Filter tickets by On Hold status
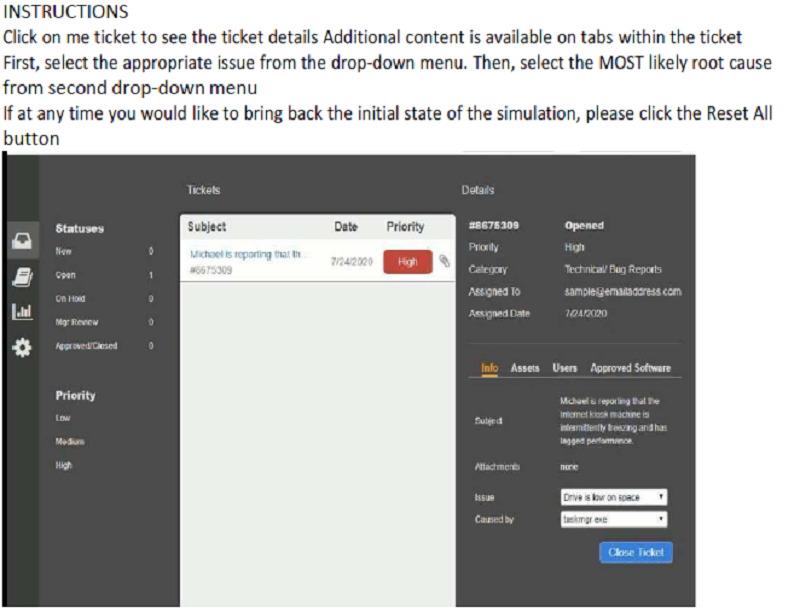Image resolution: width=800 pixels, height=612 pixels. coord(70,298)
